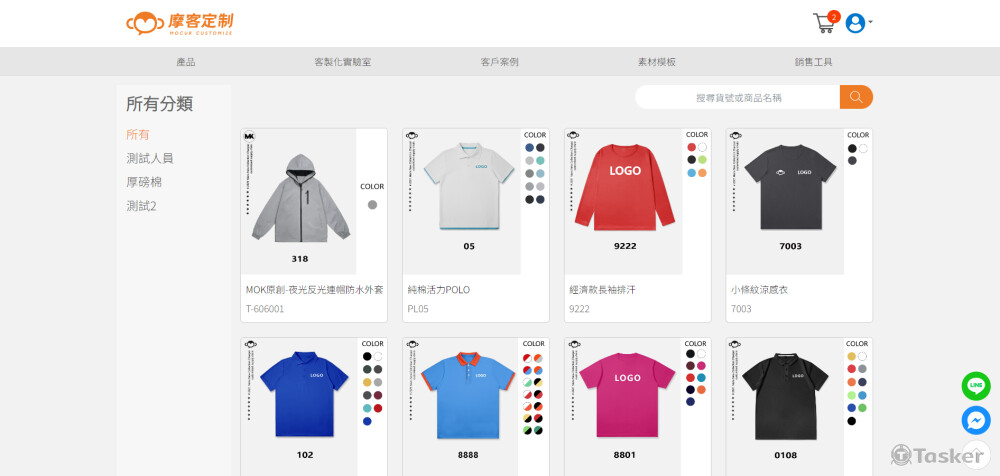Open the 銷售工具 menu item
The width and height of the screenshot is (1000, 476).
[x=813, y=62]
